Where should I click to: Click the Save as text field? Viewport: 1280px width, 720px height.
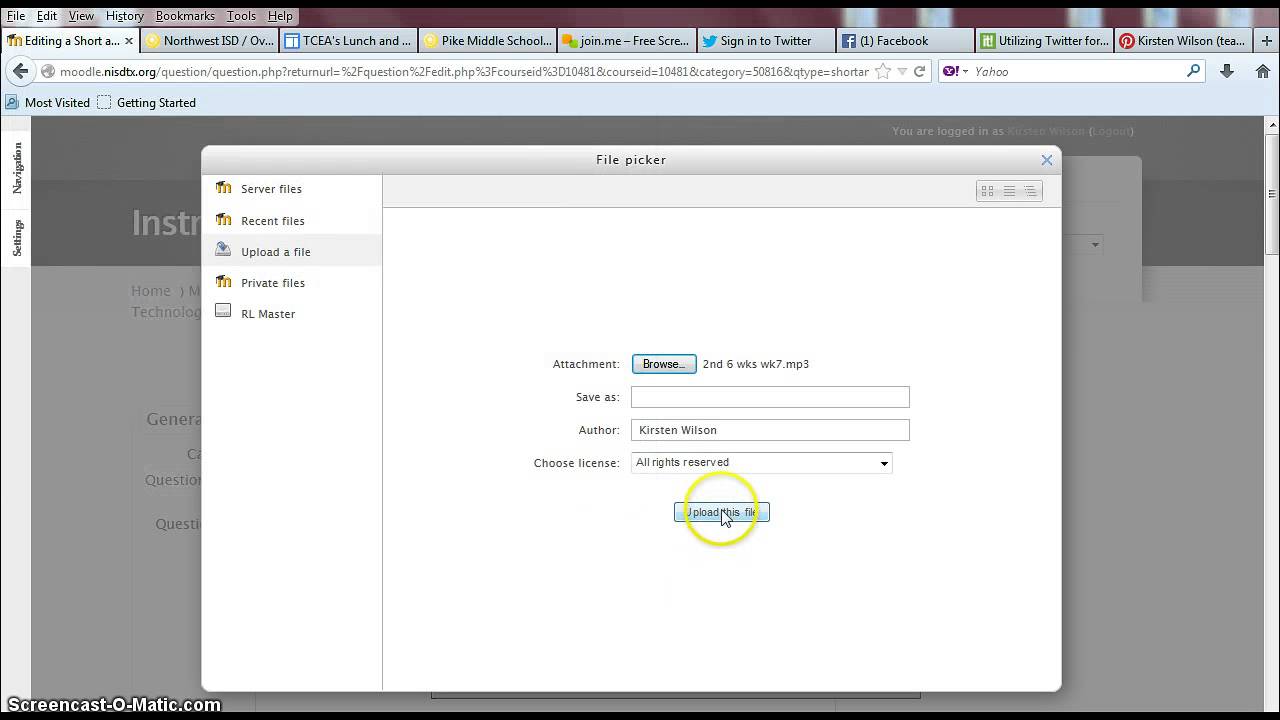point(770,397)
